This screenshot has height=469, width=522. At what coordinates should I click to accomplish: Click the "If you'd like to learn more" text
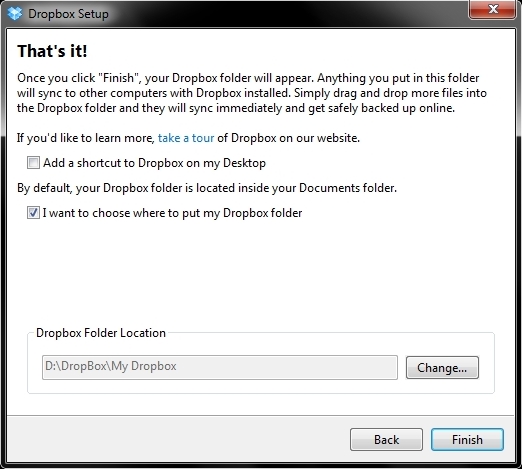click(86, 138)
